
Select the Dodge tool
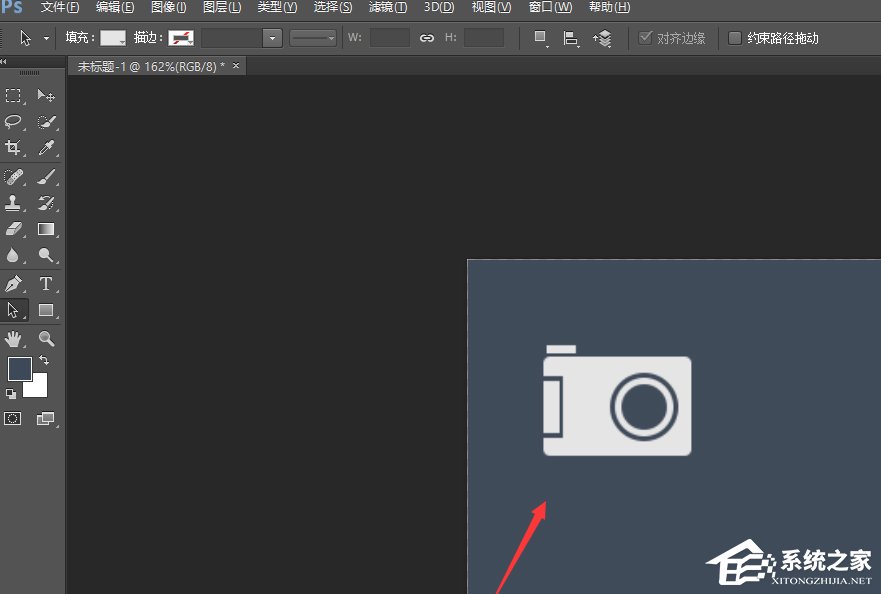click(x=46, y=255)
